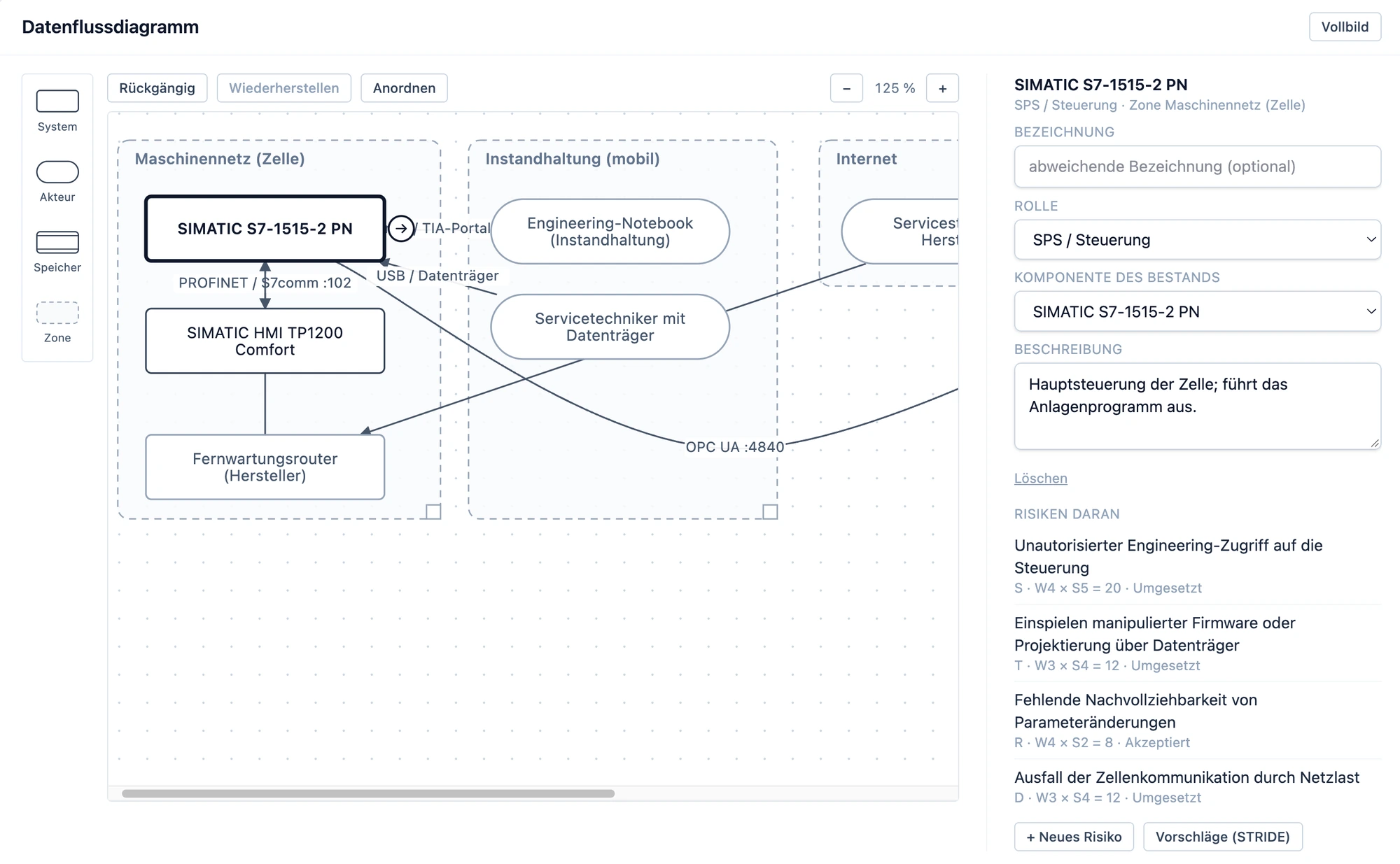Viewport: 1400px width, 864px height.
Task: Click the Löschen link
Action: pyautogui.click(x=1040, y=479)
